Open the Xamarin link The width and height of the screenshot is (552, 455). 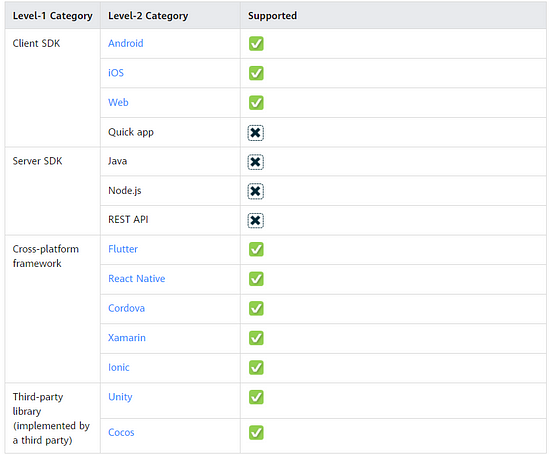tap(127, 338)
